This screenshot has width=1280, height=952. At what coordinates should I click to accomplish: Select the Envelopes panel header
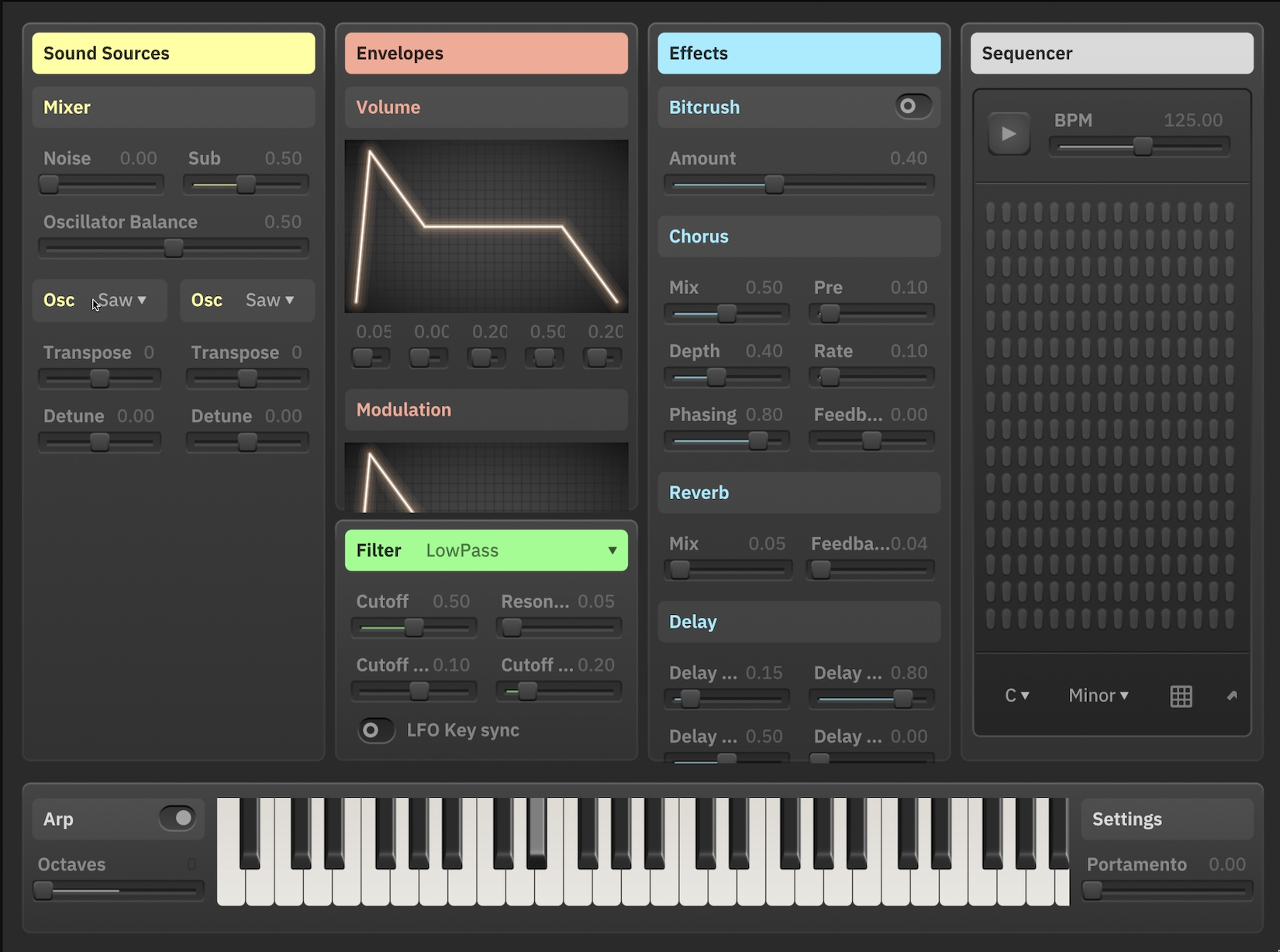486,53
